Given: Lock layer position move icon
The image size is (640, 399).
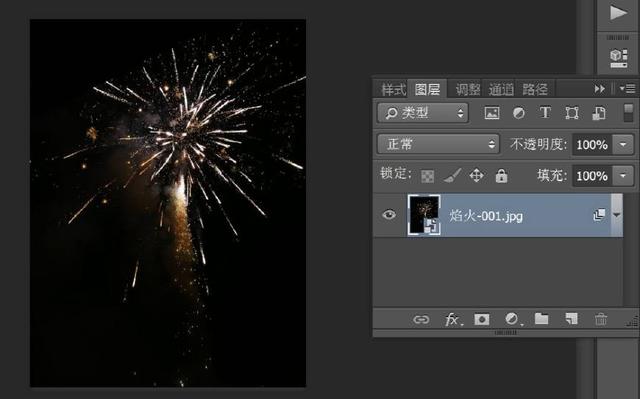Looking at the screenshot, I should click(x=476, y=176).
